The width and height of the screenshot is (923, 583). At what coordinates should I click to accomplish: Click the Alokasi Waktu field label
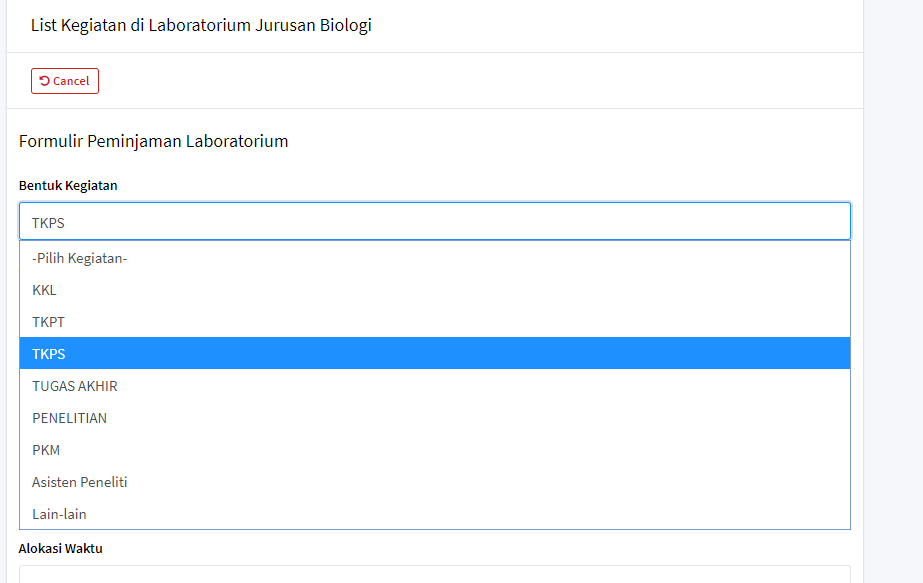61,548
